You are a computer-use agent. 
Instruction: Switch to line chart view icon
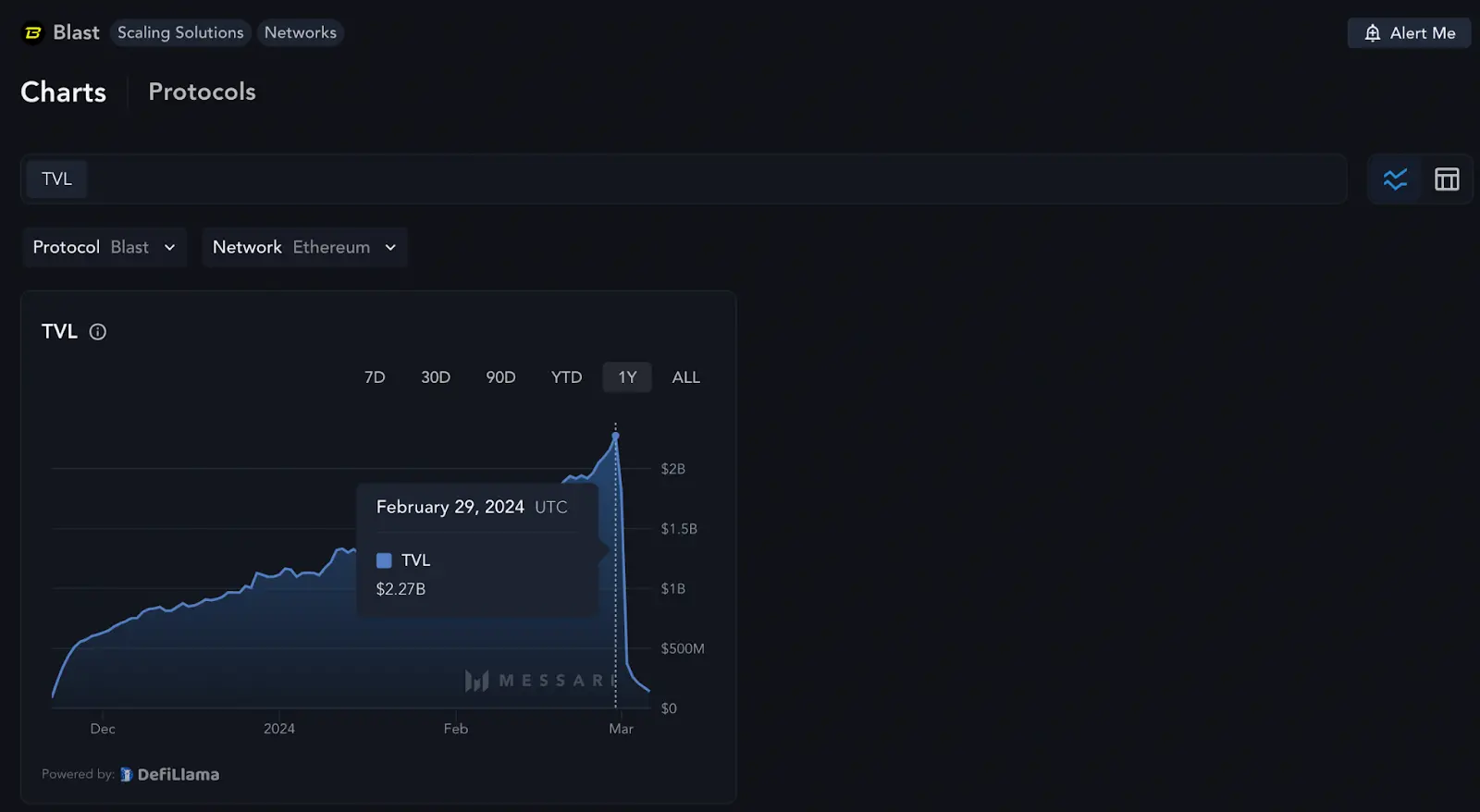click(1395, 179)
